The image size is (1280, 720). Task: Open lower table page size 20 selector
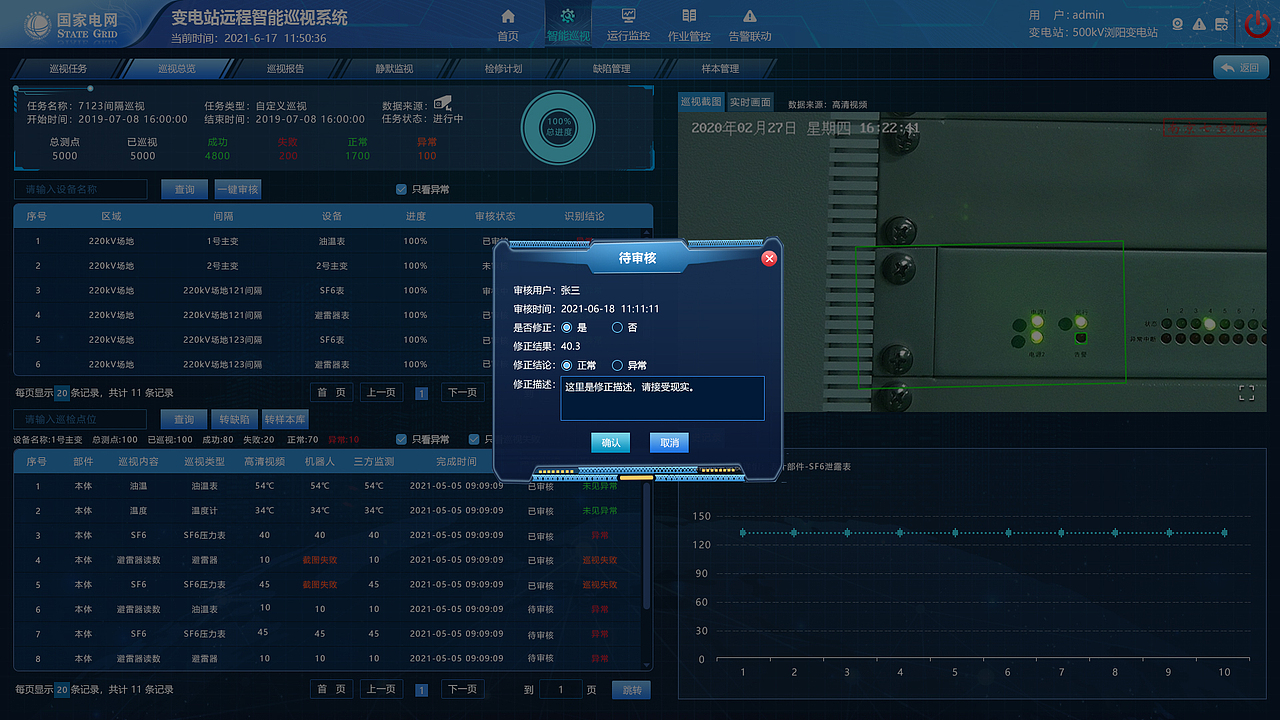tap(62, 689)
